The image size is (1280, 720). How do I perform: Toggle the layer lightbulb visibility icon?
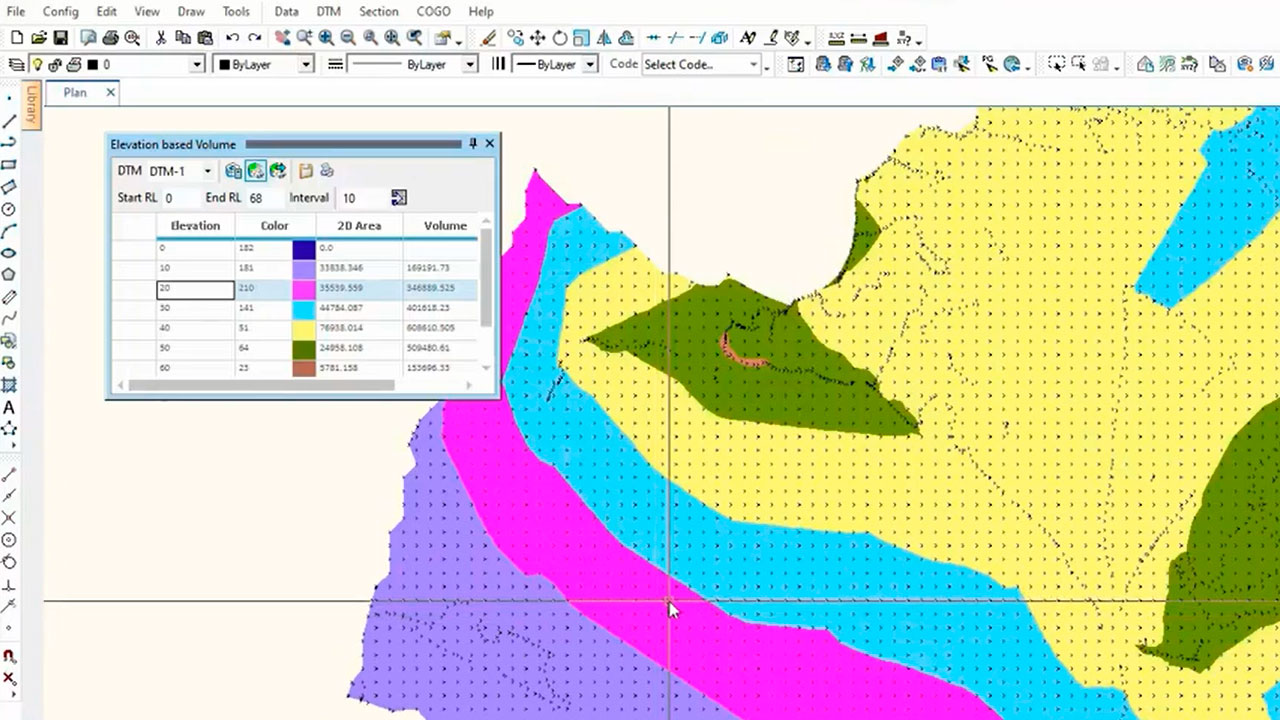click(x=37, y=64)
